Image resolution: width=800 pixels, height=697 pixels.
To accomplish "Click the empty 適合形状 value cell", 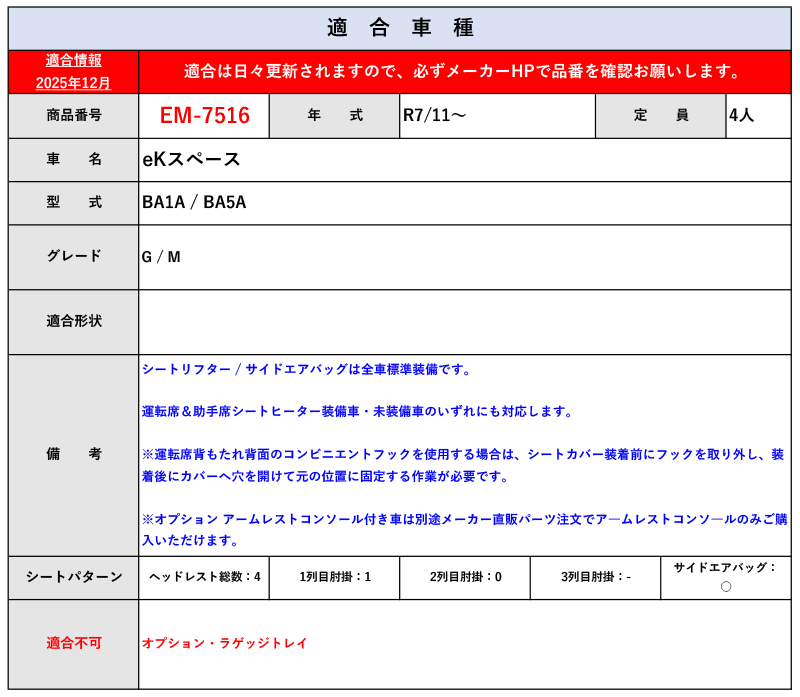I will pyautogui.click(x=464, y=322).
